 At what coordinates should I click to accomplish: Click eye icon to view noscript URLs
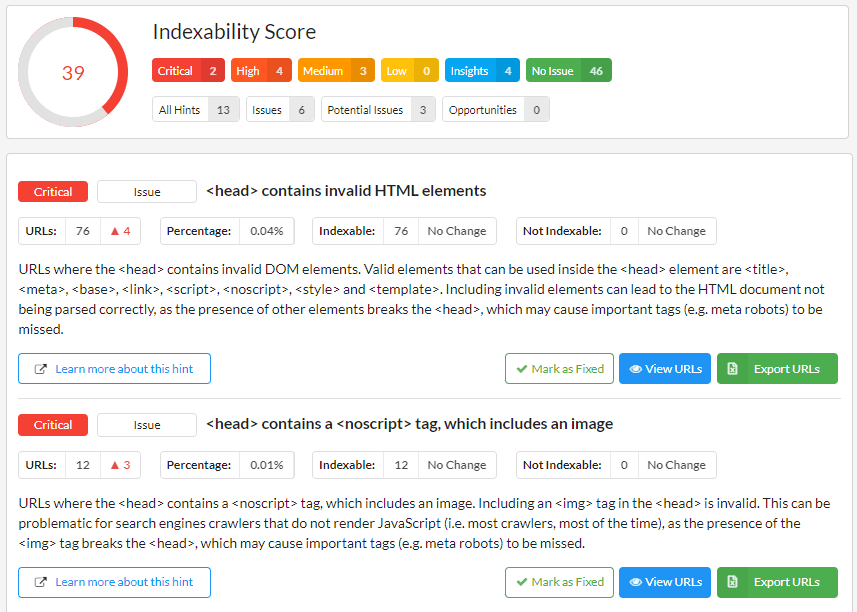(636, 582)
